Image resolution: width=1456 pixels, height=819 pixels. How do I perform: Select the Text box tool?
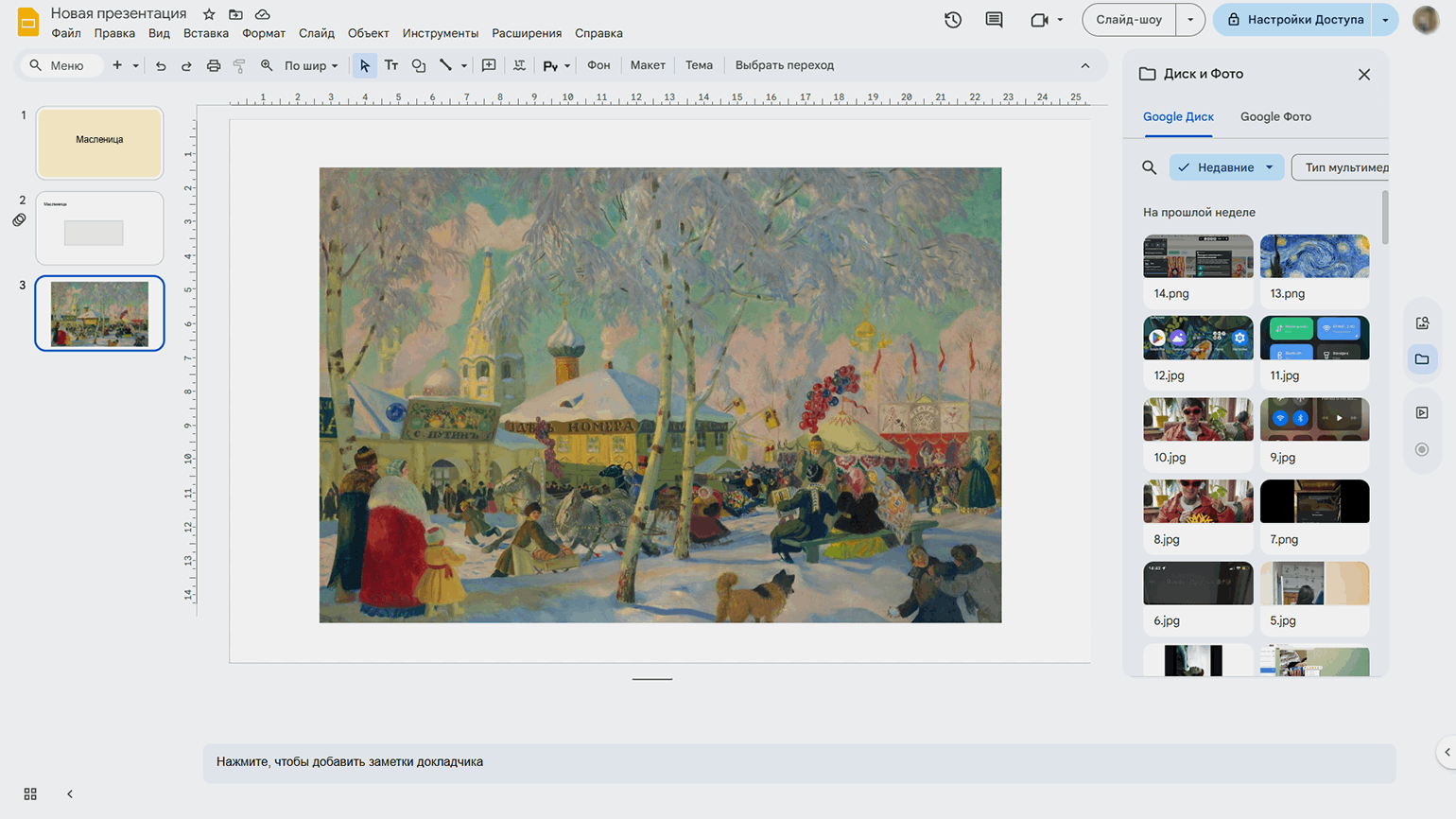[391, 65]
